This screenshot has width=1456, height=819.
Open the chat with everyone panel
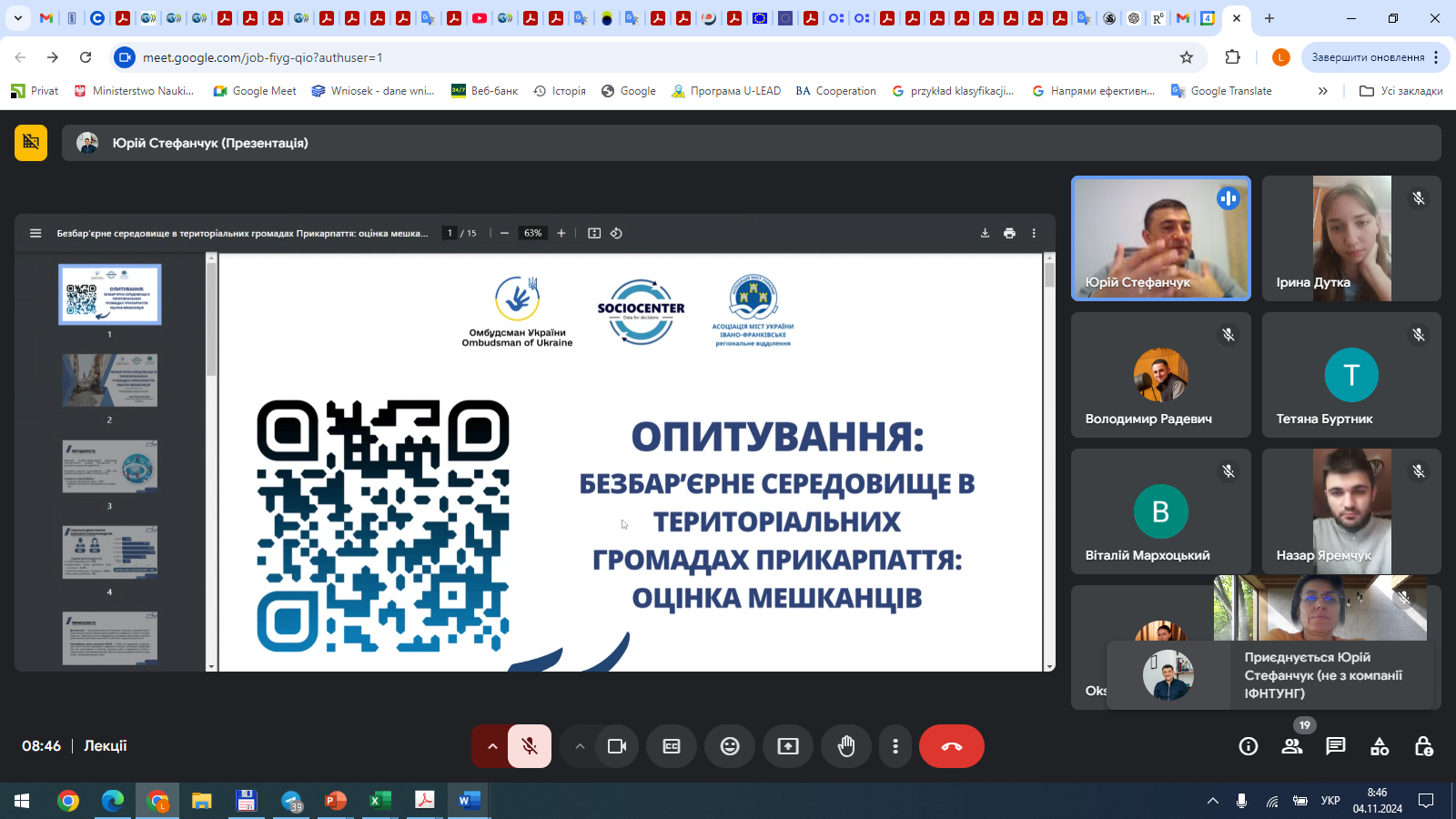coord(1335,746)
